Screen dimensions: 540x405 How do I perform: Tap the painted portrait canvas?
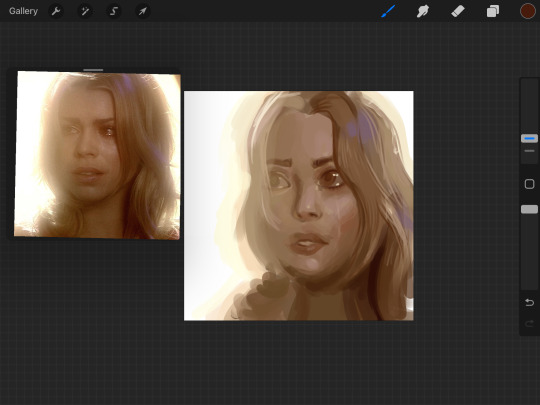point(299,206)
